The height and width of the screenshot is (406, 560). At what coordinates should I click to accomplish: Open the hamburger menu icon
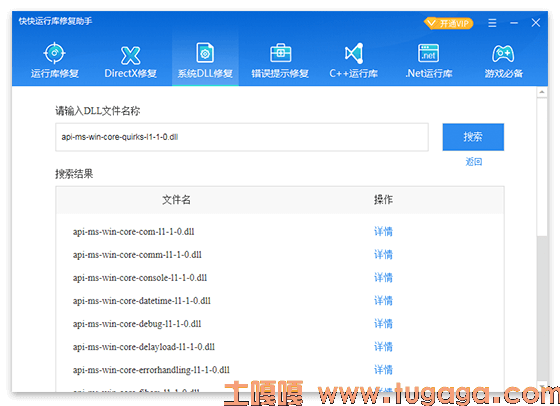tap(492, 23)
